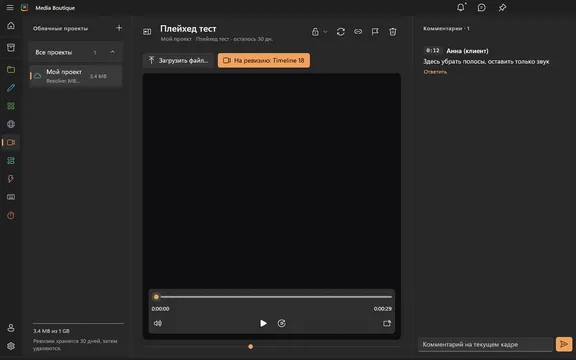Click the 3.4 MB из 1 GB storage label
The image size is (576, 360).
tap(51, 331)
